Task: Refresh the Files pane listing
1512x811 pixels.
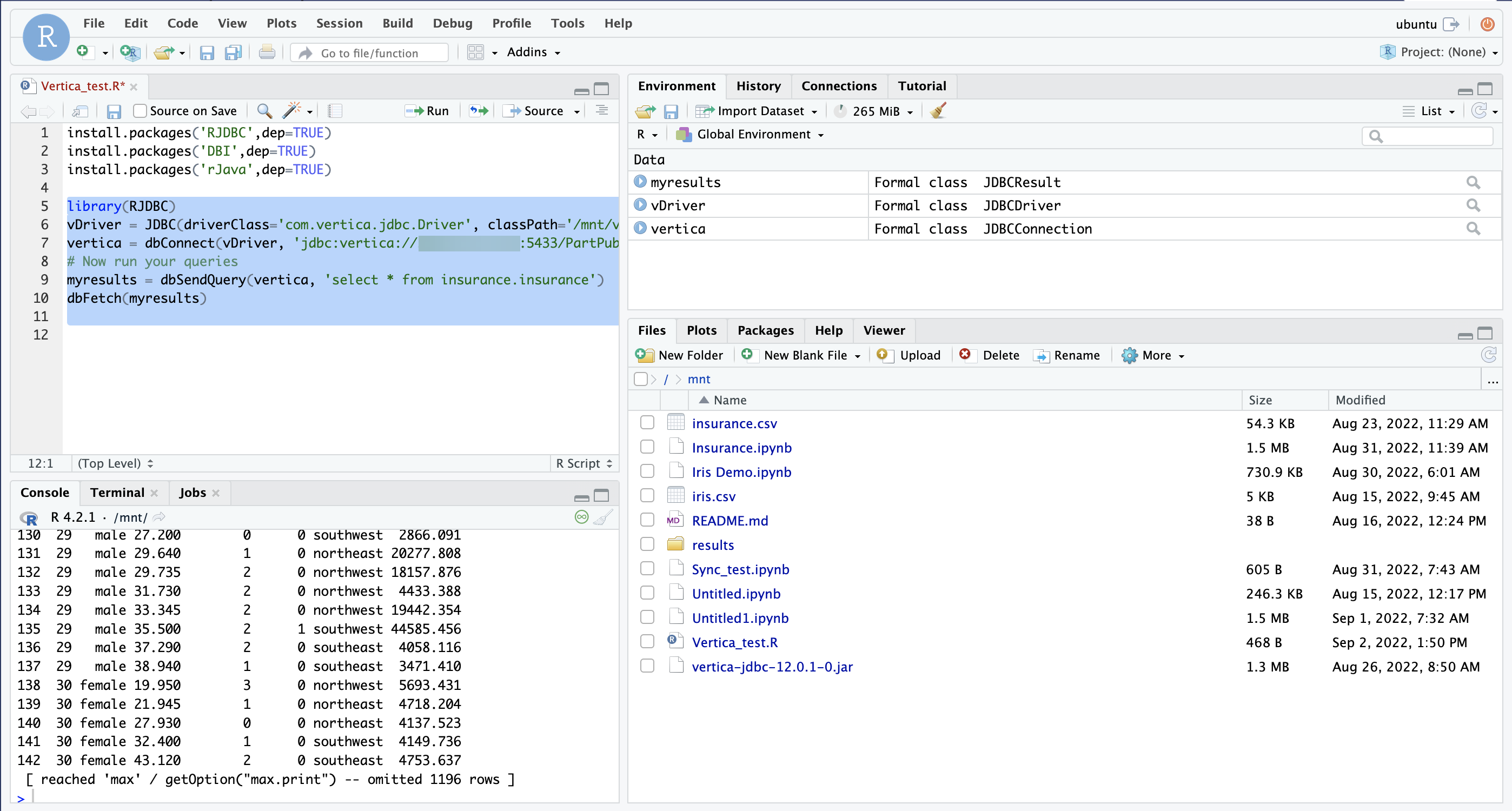Action: 1489,355
